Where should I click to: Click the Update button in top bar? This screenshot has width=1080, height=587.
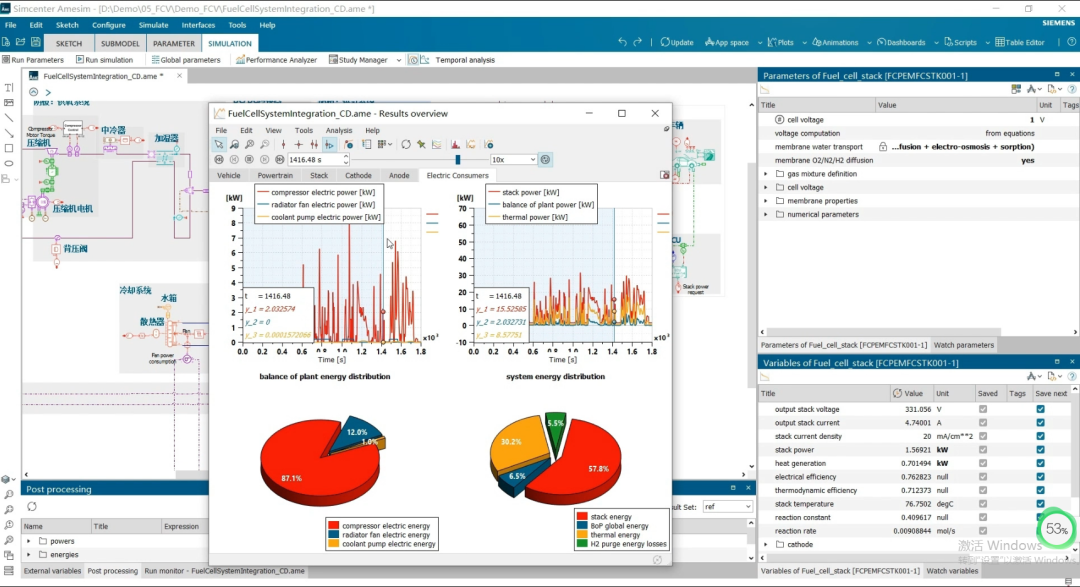click(x=677, y=42)
